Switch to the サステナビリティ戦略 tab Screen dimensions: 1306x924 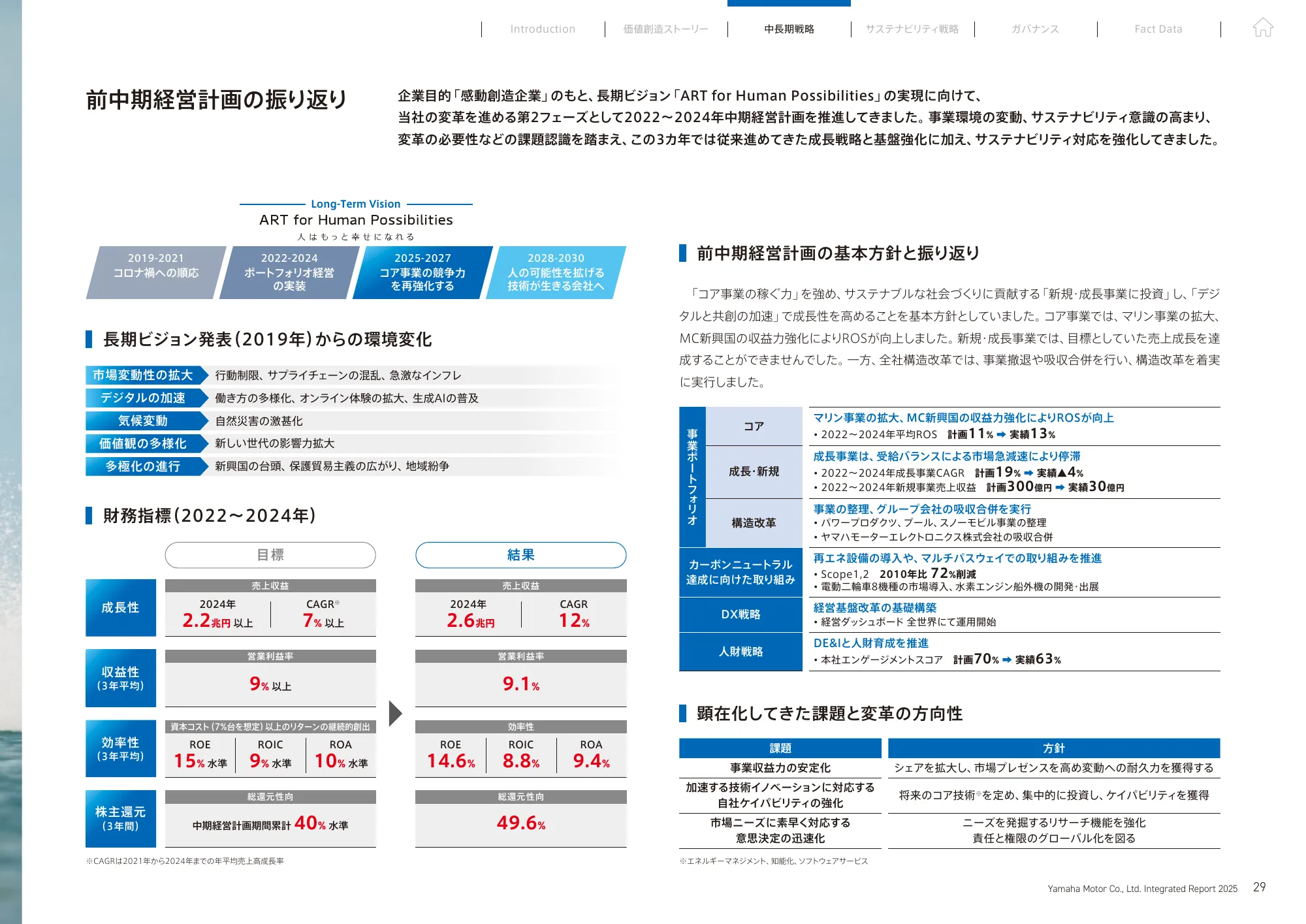(913, 29)
